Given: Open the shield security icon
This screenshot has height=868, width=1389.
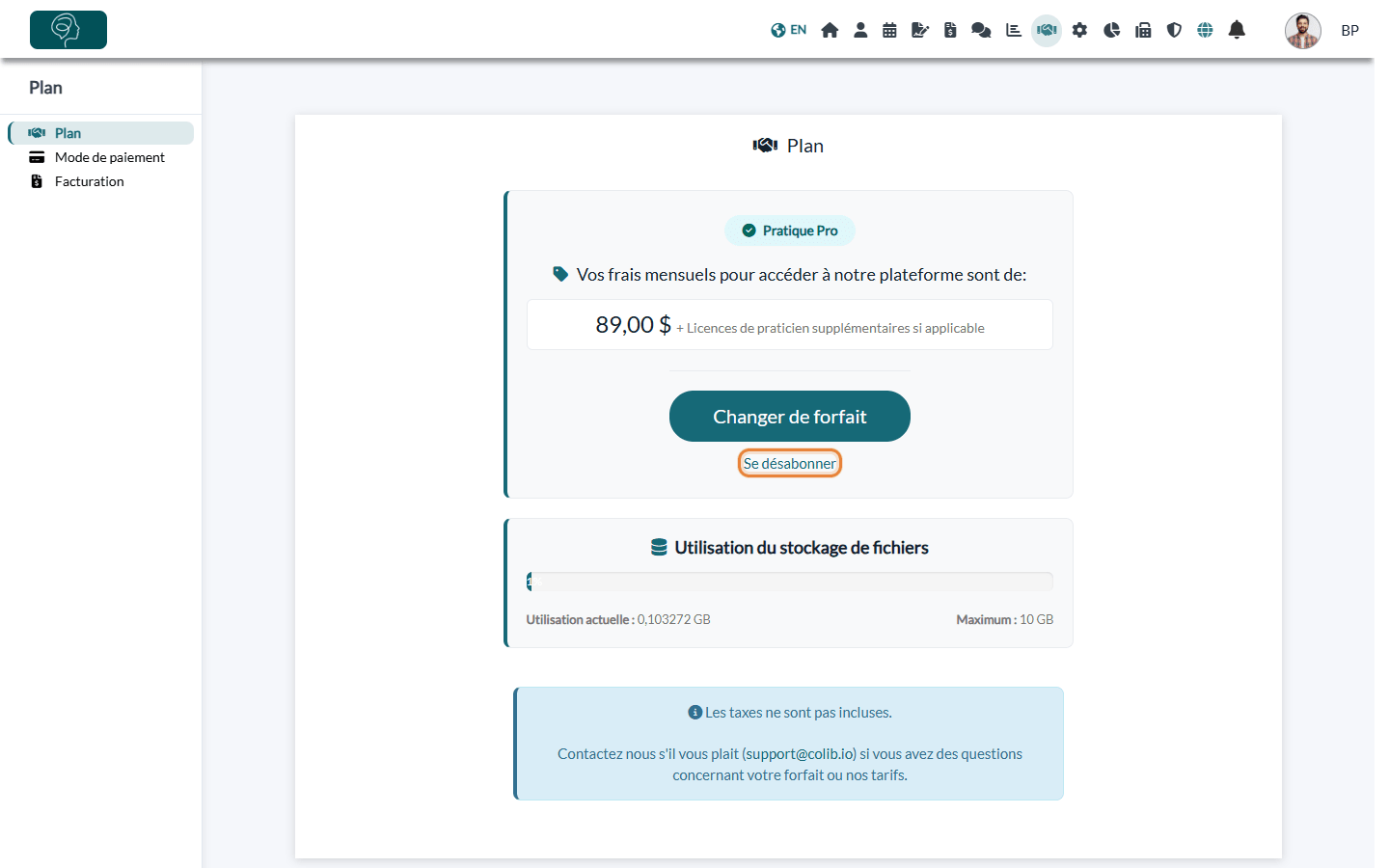Looking at the screenshot, I should coord(1174,30).
